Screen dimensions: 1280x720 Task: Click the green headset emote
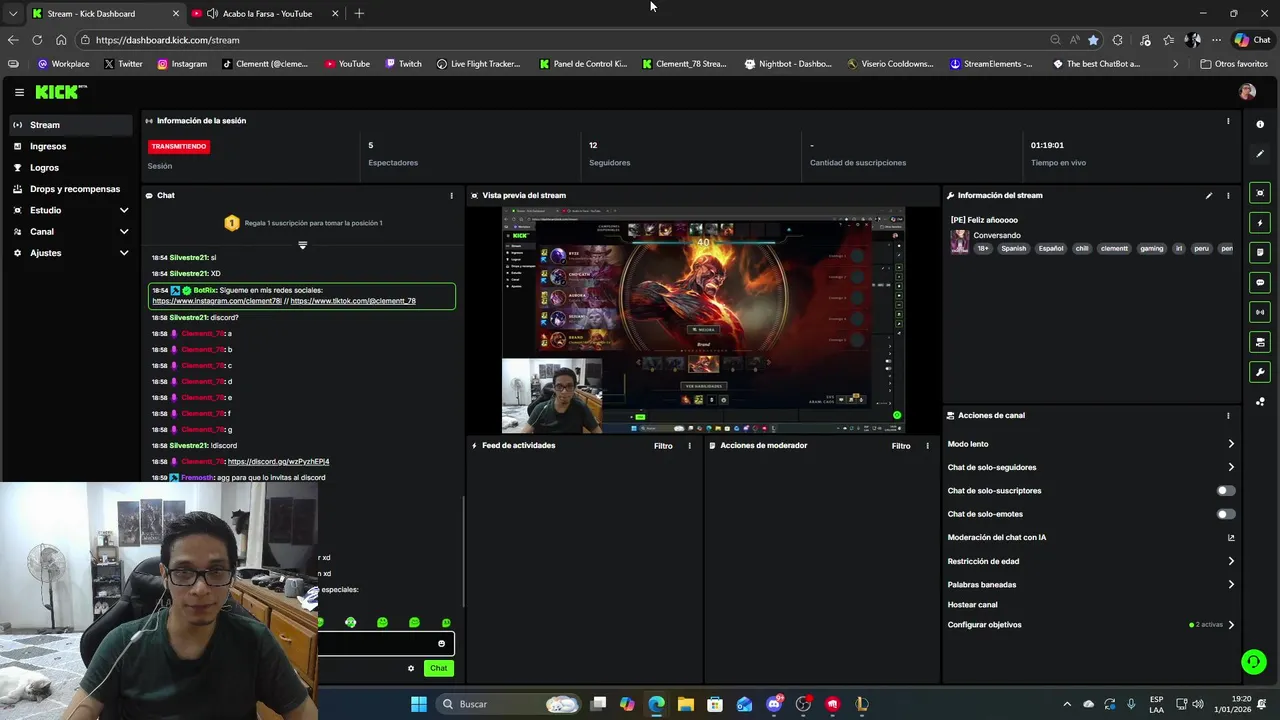pos(350,622)
